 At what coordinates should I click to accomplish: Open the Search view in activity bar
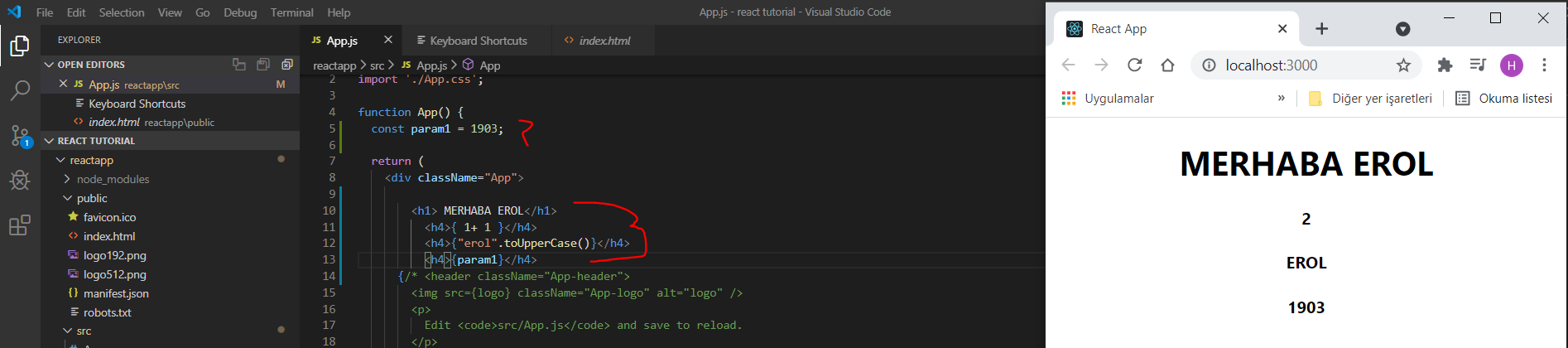click(20, 90)
